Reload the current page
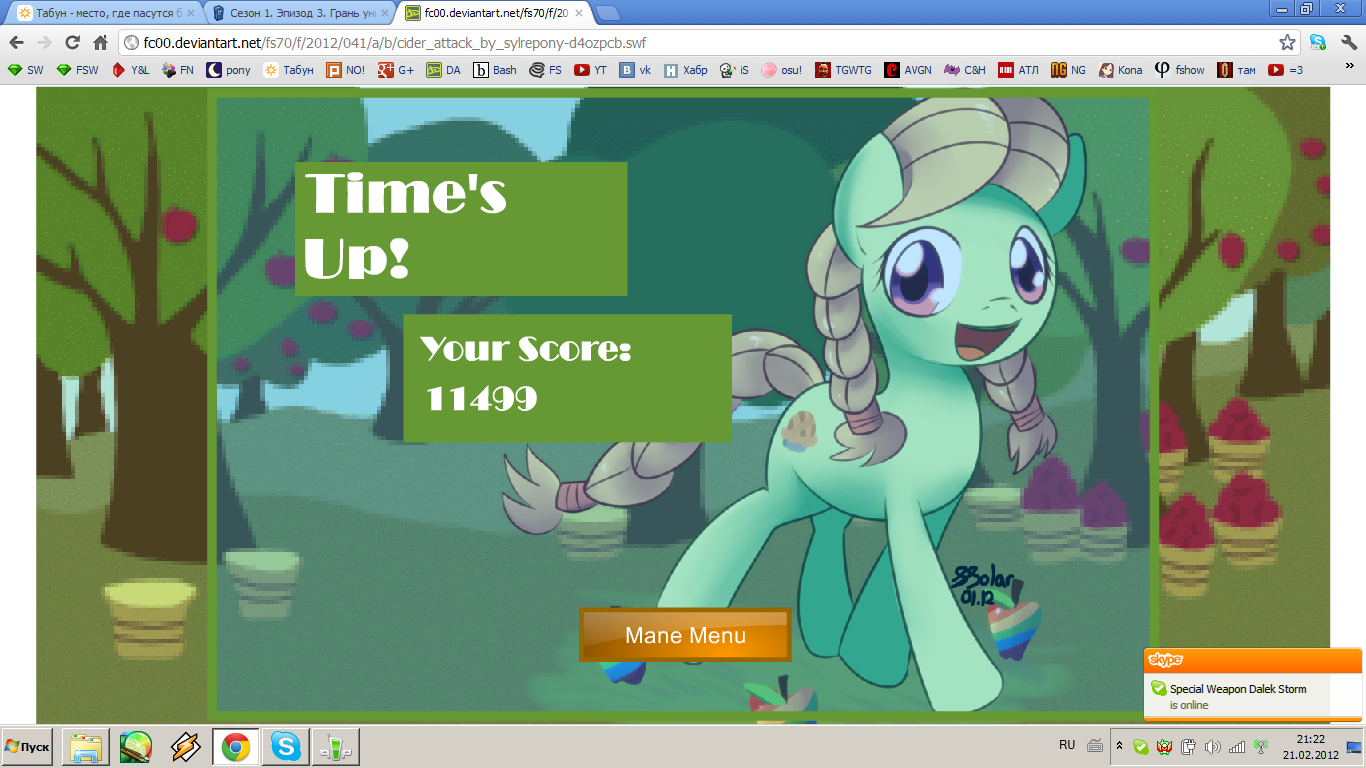The width and height of the screenshot is (1366, 768). click(72, 43)
